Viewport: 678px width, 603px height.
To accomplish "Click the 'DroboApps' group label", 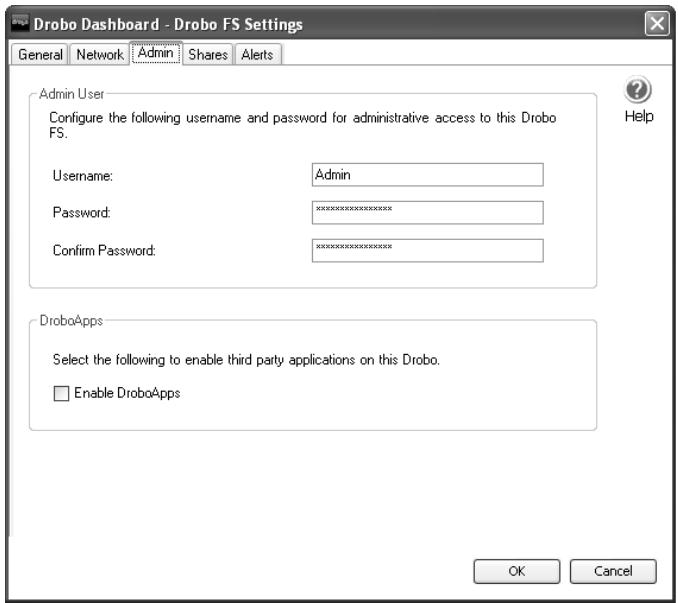I will (x=71, y=321).
